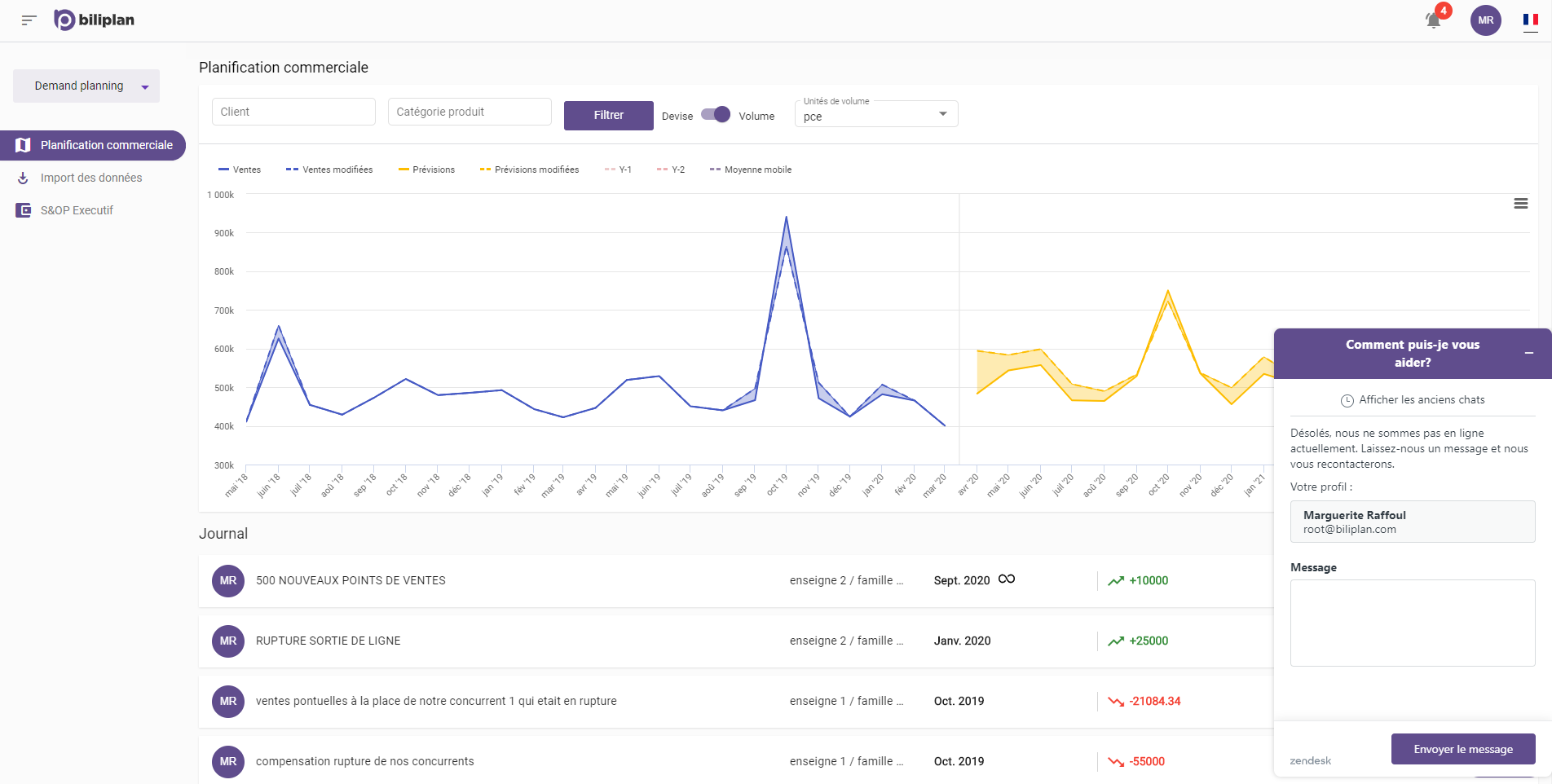The width and height of the screenshot is (1552, 784).
Task: Click the Catégorie produit filter field
Action: pos(470,112)
